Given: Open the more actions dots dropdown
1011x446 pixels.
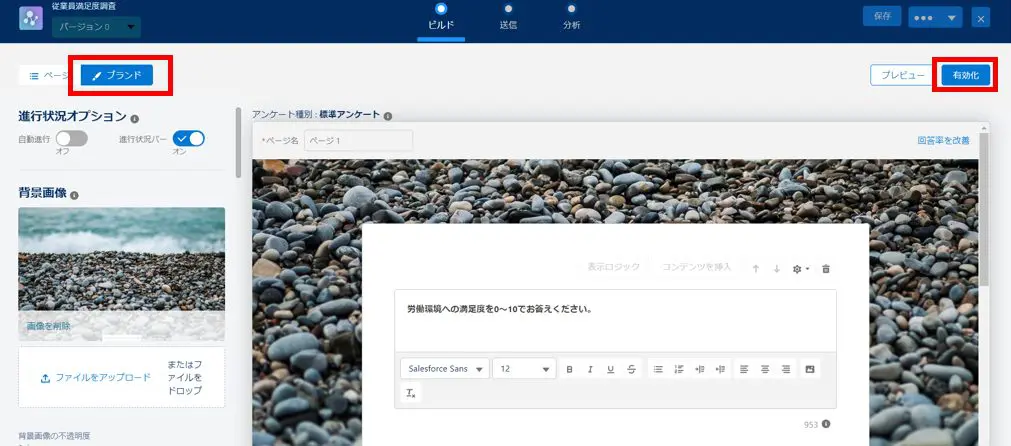Looking at the screenshot, I should [x=935, y=18].
